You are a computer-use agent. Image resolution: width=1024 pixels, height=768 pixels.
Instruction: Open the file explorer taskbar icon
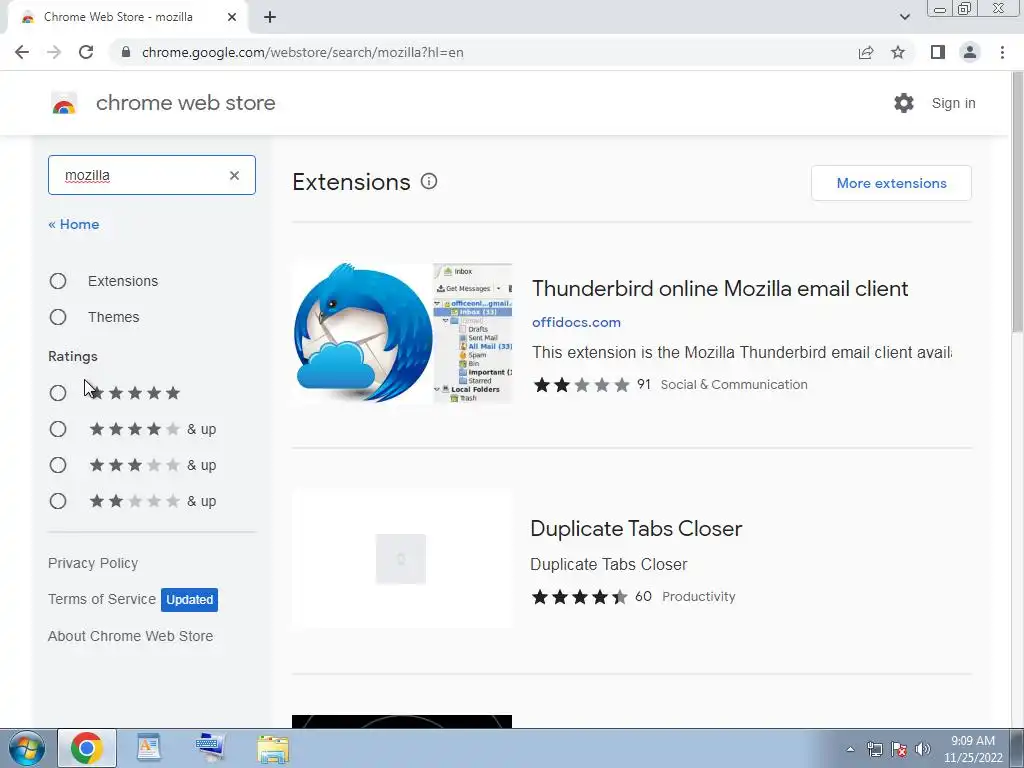point(273,748)
